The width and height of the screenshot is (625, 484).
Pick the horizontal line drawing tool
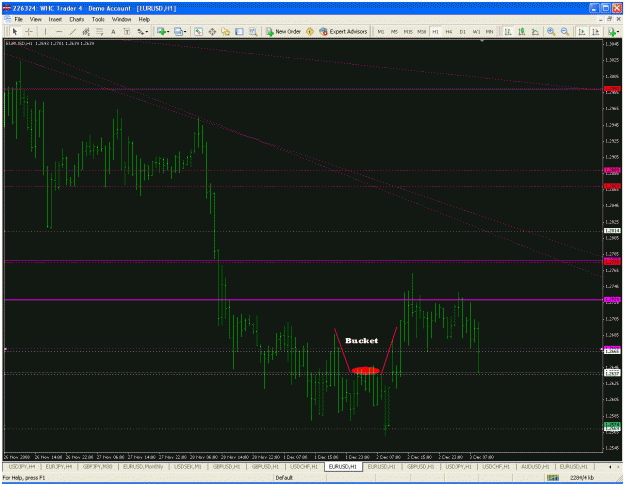click(59, 31)
